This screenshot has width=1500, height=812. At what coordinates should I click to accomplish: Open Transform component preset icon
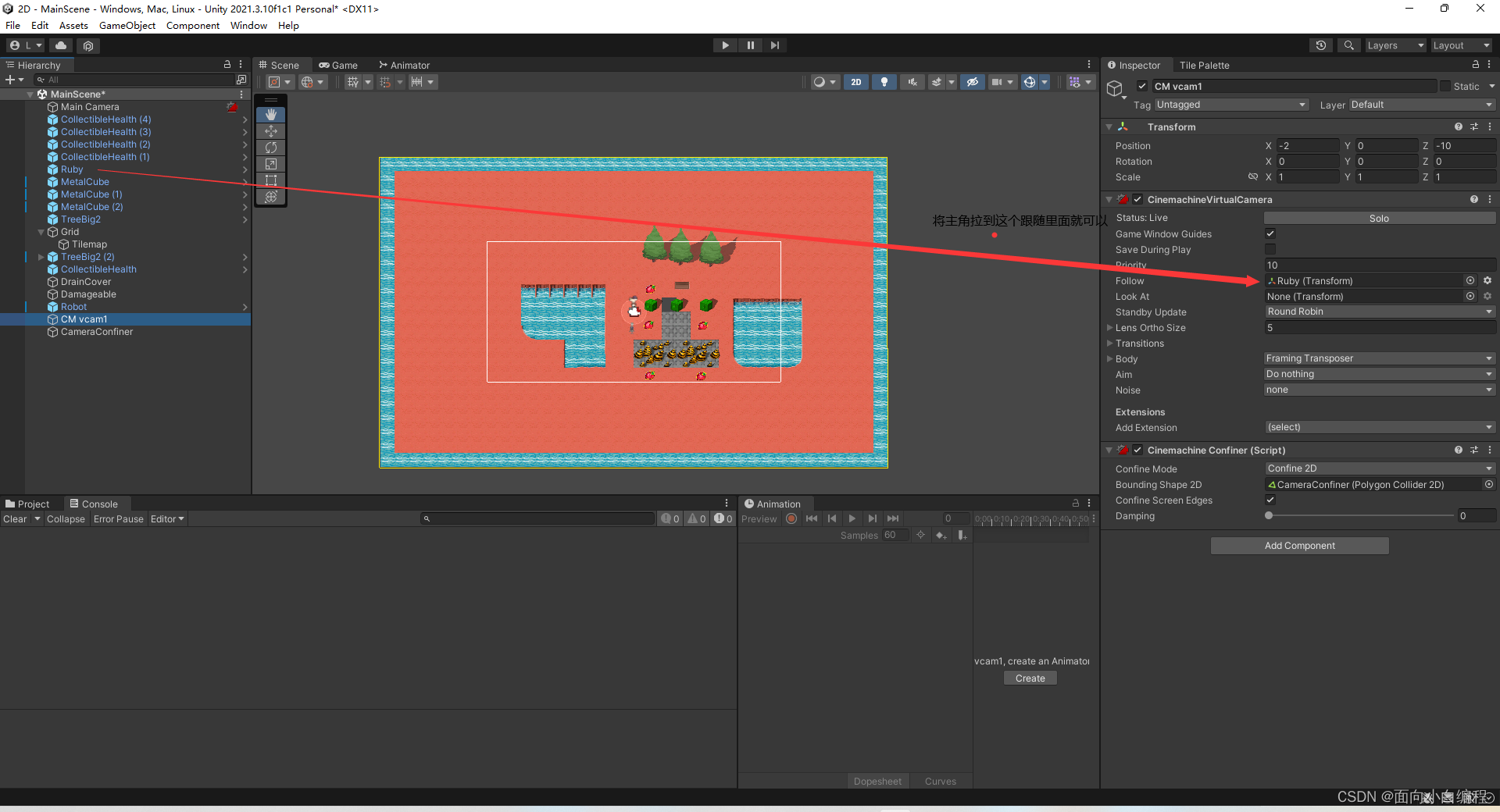point(1474,126)
